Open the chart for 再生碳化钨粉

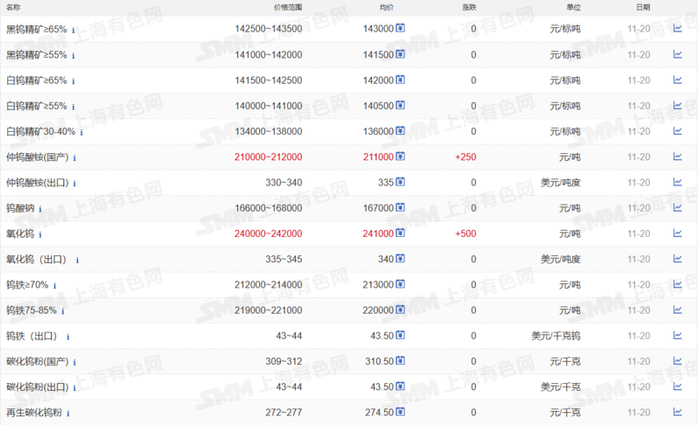pyautogui.click(x=677, y=412)
